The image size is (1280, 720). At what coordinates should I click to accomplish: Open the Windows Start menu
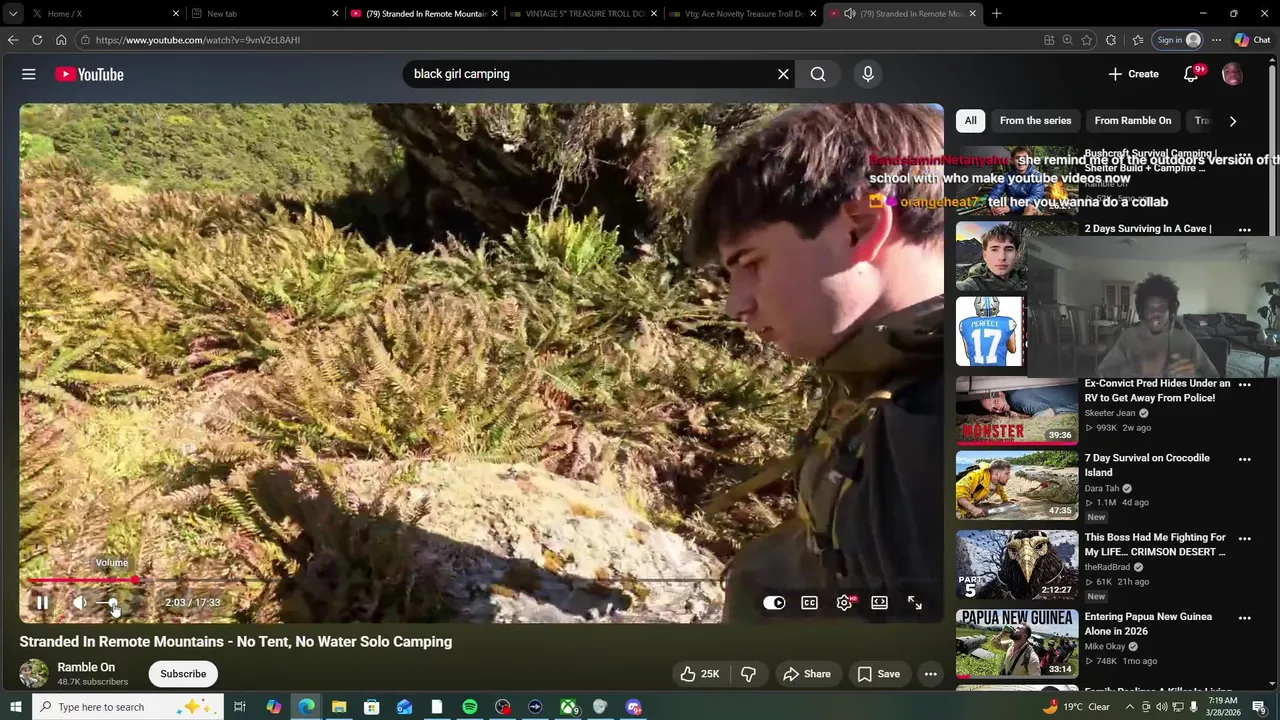[x=15, y=707]
